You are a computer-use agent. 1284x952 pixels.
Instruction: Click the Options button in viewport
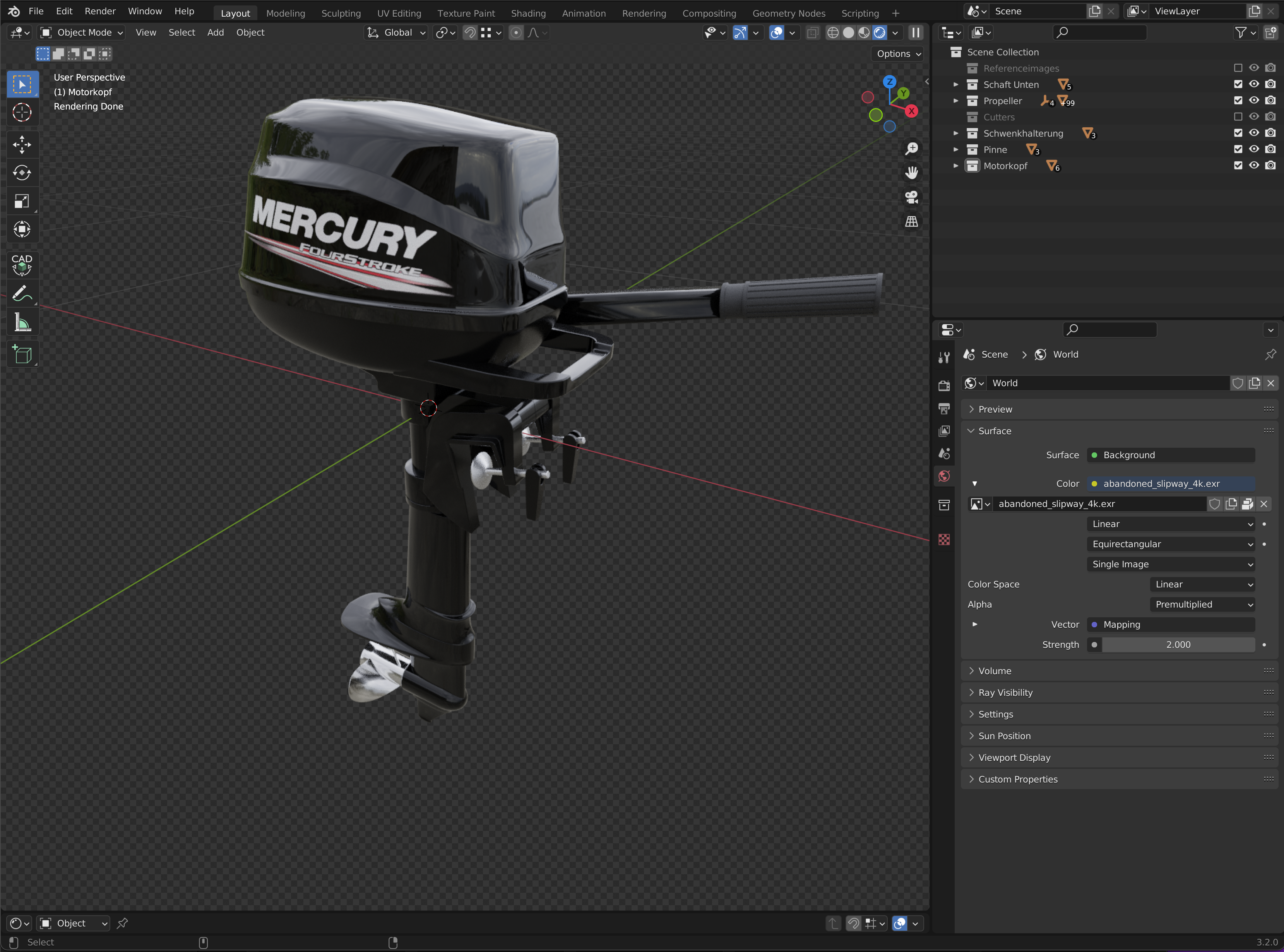click(x=898, y=53)
